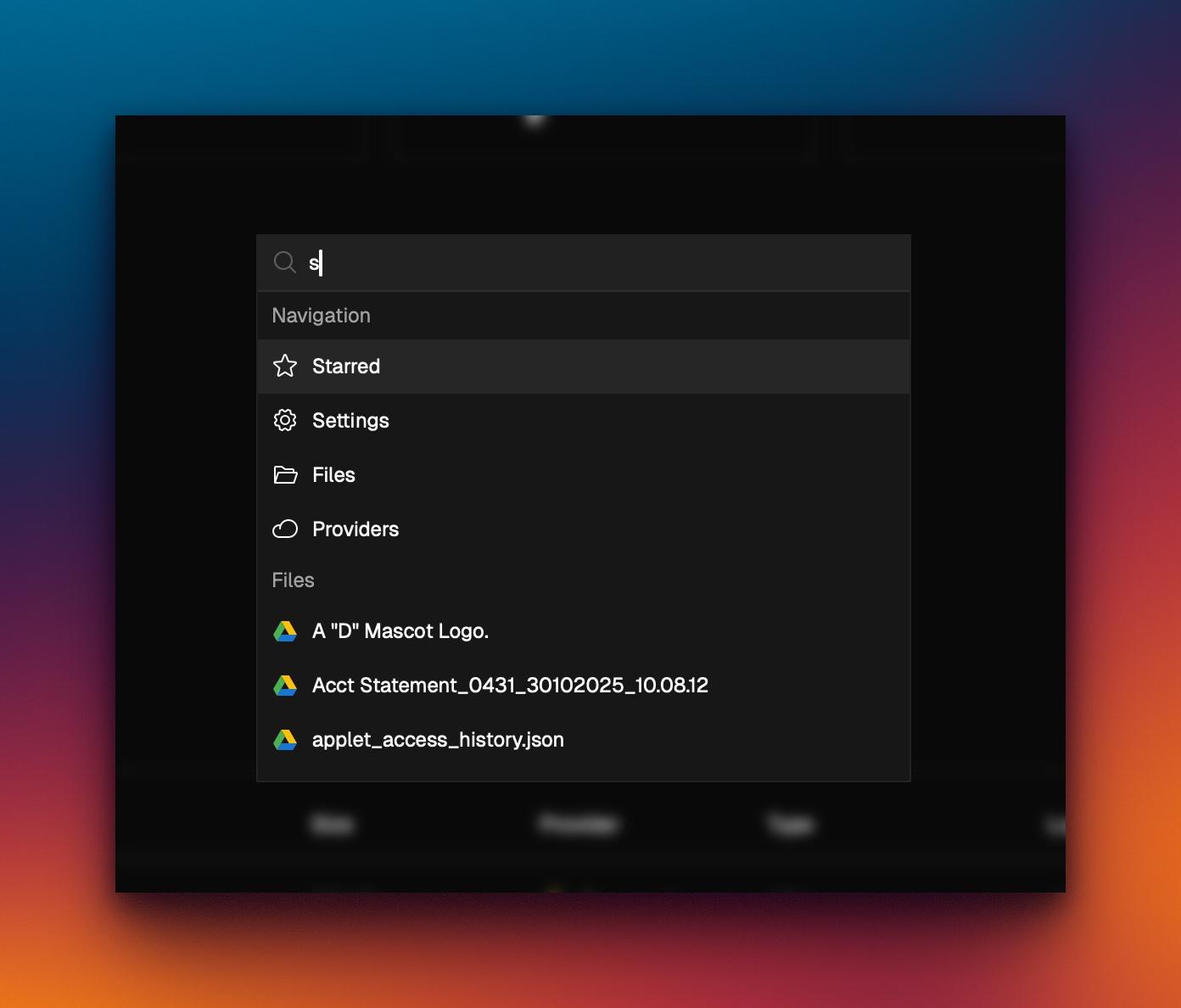This screenshot has width=1181, height=1008.
Task: Click the Drive icon beside applet_access_history.json
Action: (285, 740)
